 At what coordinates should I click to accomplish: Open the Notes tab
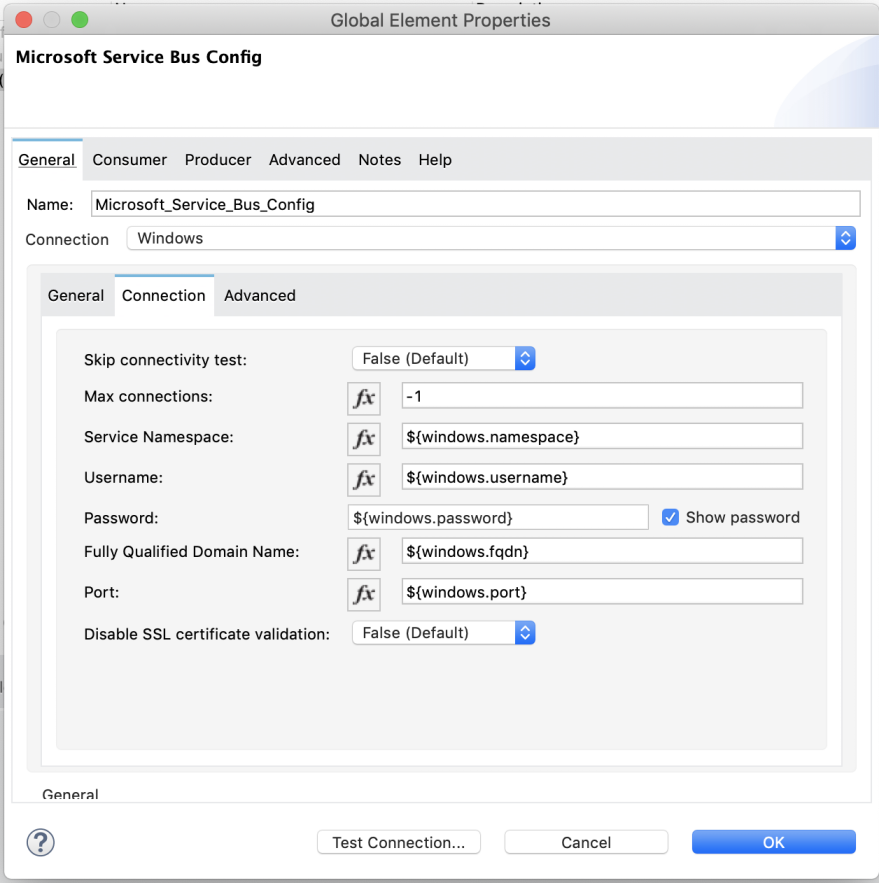click(379, 159)
